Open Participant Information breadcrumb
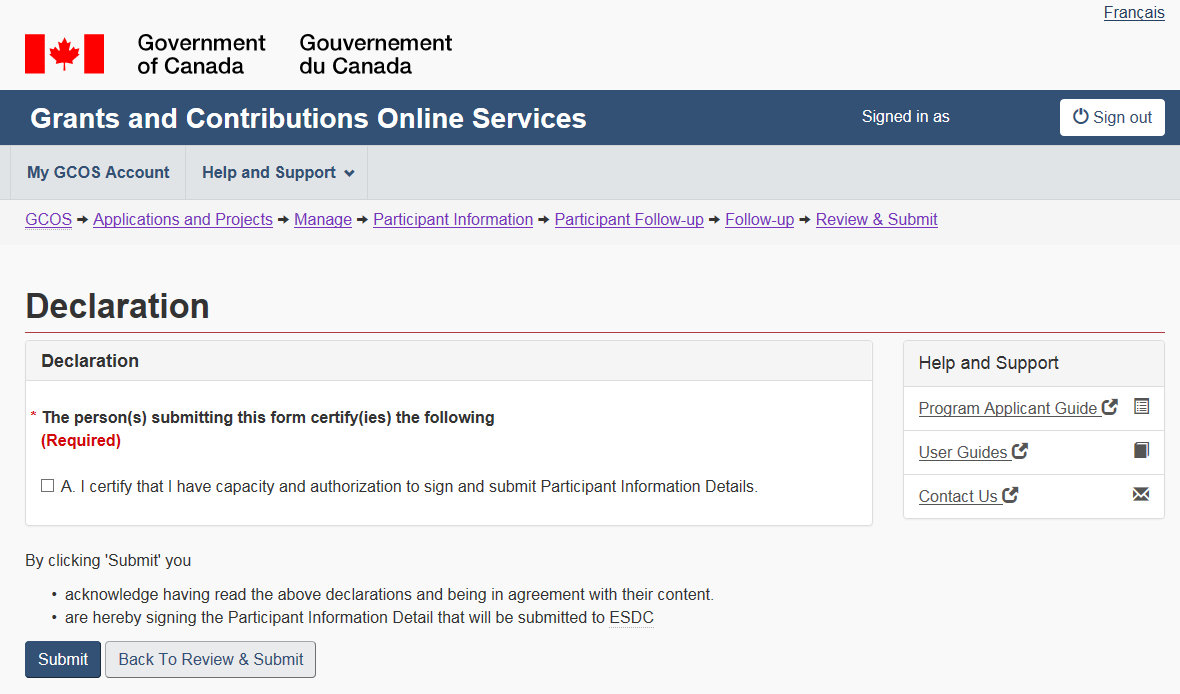1180x694 pixels. [453, 220]
